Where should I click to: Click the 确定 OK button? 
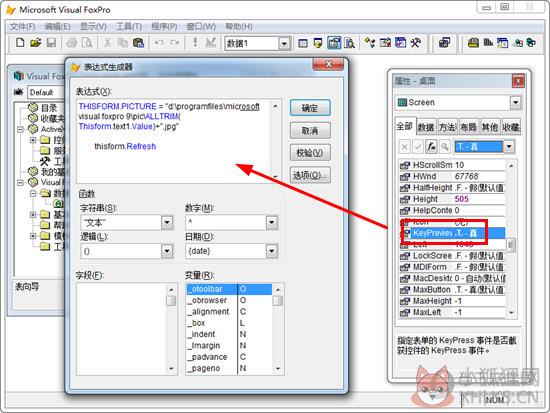click(310, 108)
